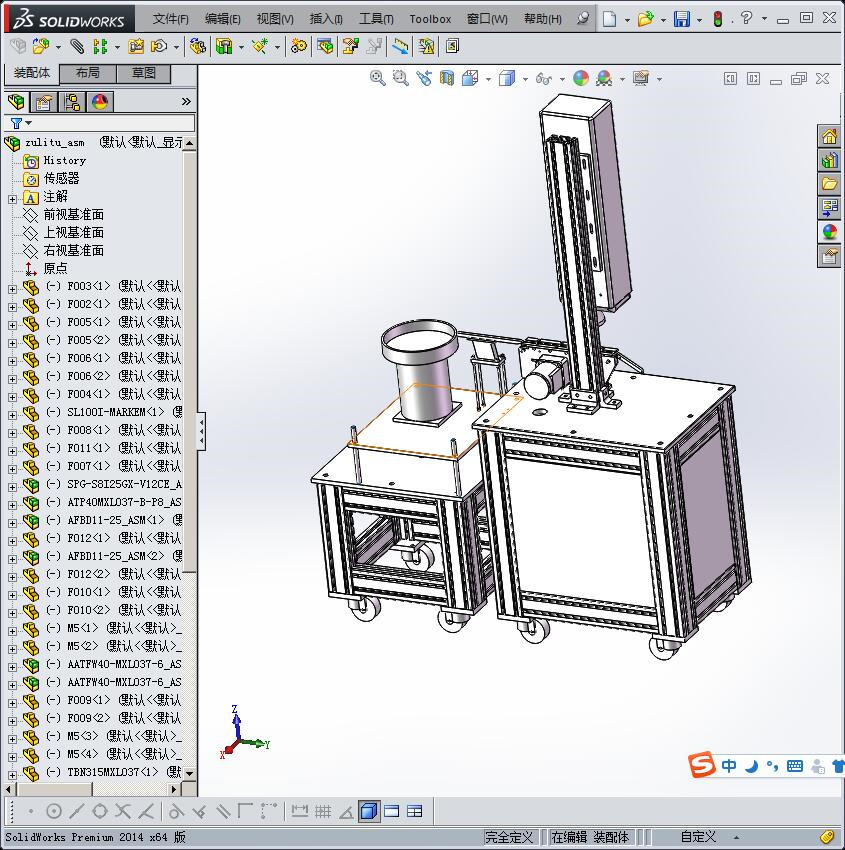The width and height of the screenshot is (845, 850).
Task: Activate the Section View icon
Action: click(x=447, y=79)
